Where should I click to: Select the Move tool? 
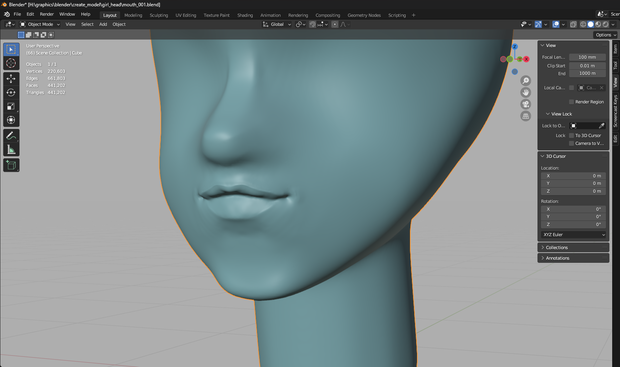click(11, 79)
